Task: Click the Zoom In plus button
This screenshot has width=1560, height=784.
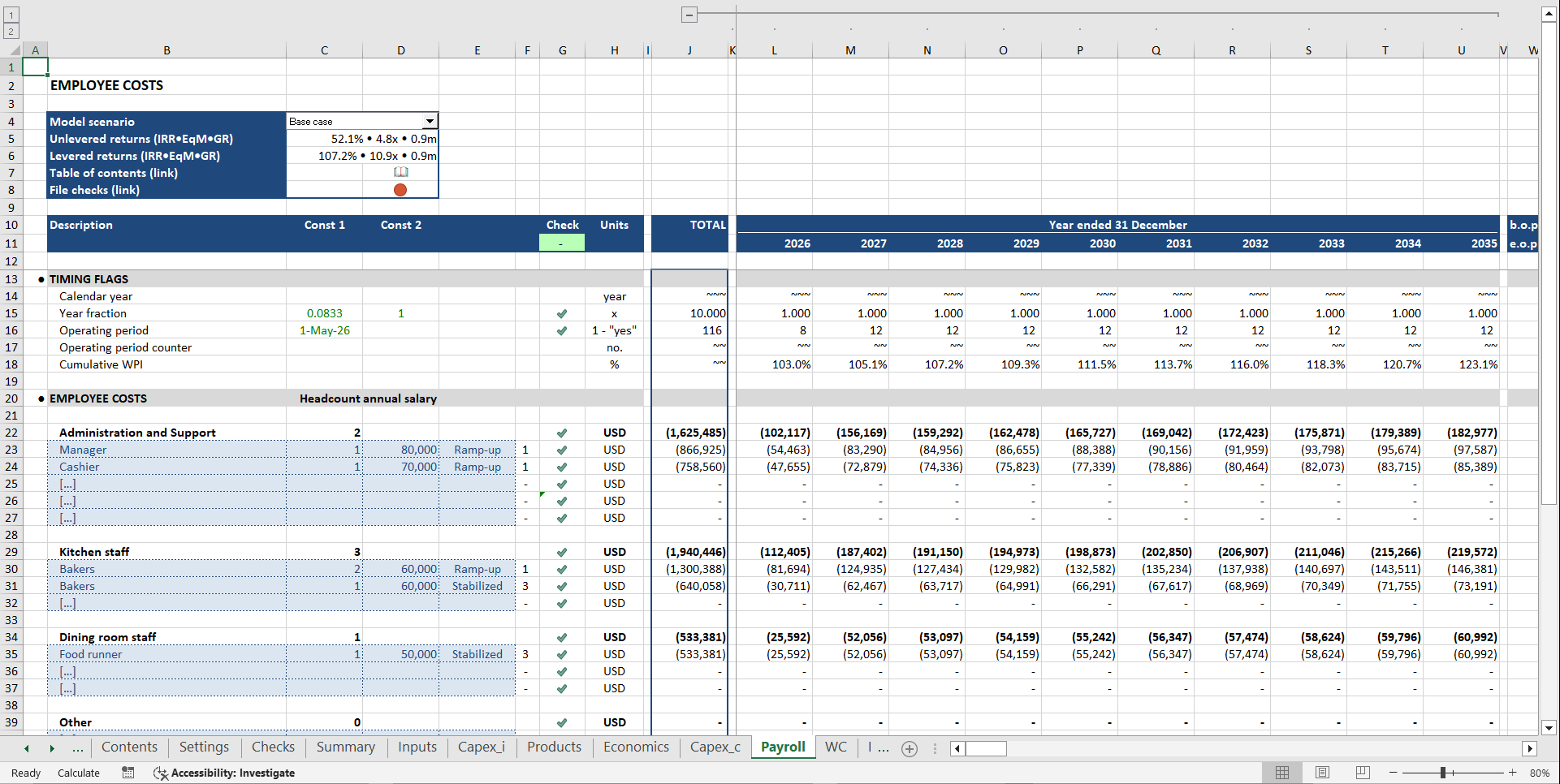Action: tap(1512, 773)
